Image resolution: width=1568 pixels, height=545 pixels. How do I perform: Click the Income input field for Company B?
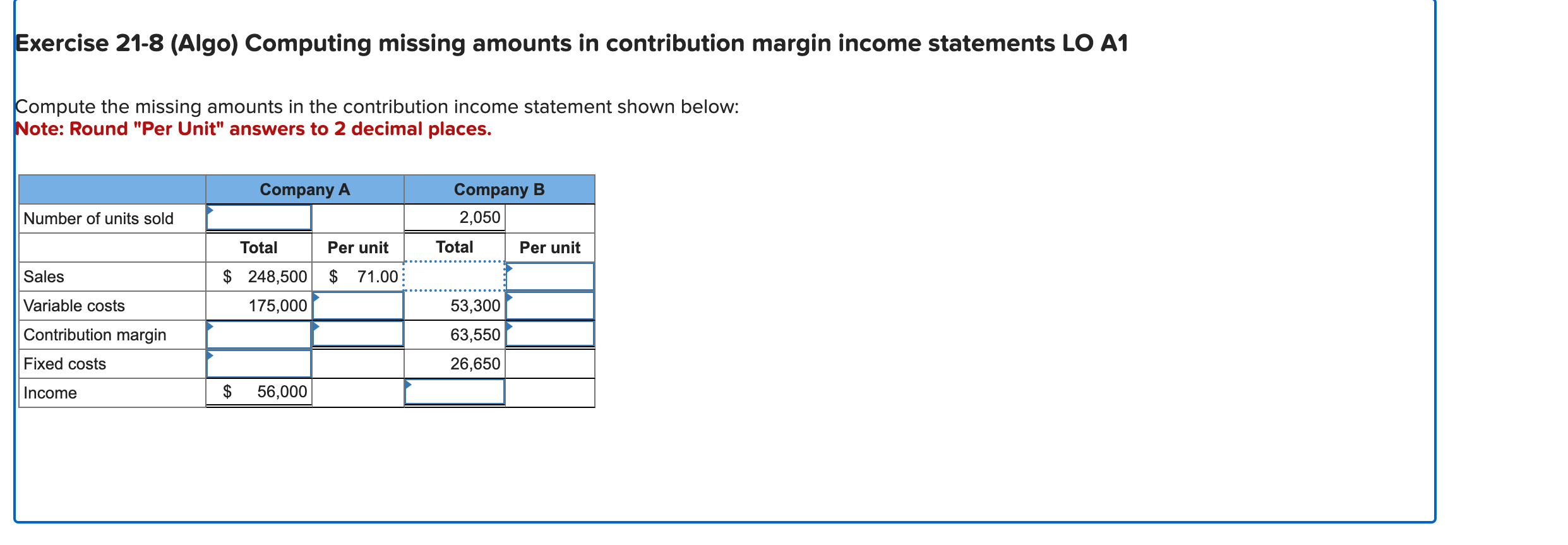click(x=454, y=392)
